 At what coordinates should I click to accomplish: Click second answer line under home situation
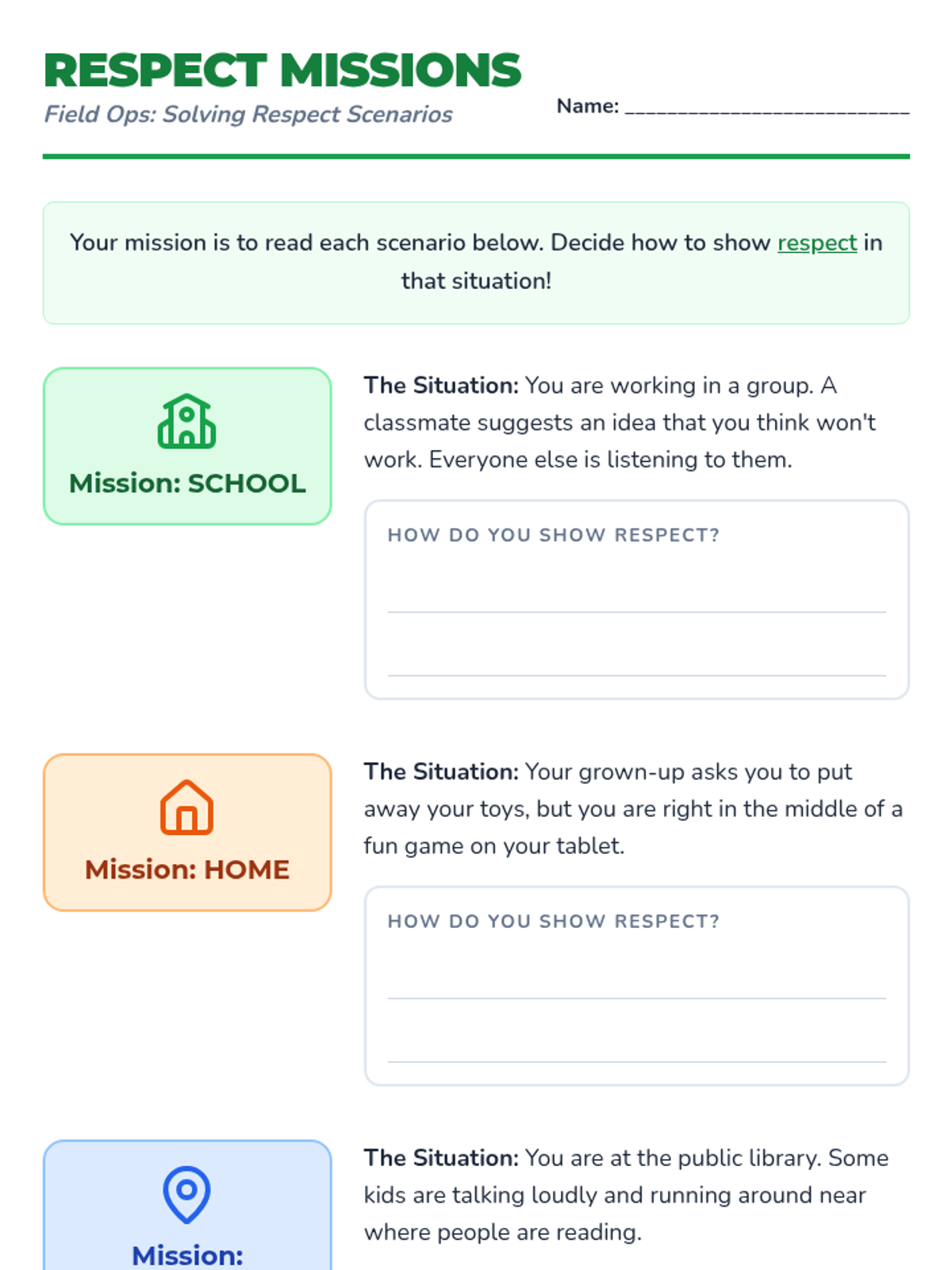pyautogui.click(x=636, y=1061)
